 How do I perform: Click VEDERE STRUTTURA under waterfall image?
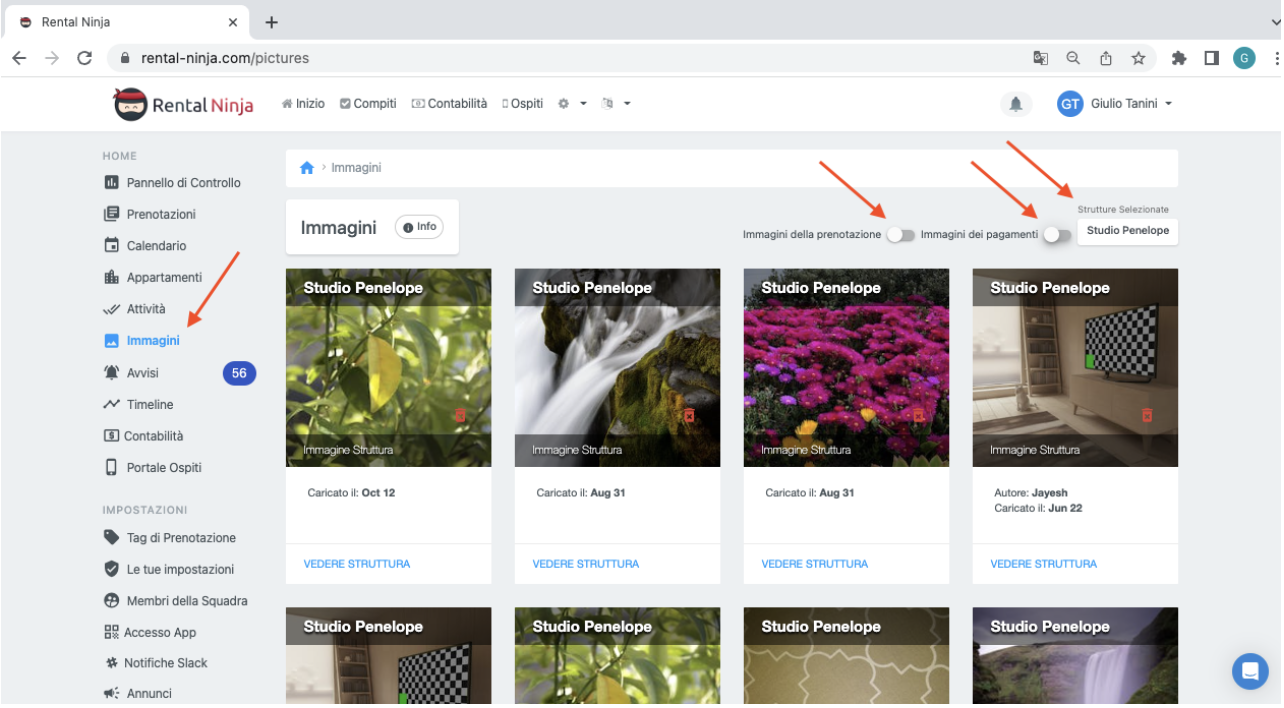(x=585, y=564)
